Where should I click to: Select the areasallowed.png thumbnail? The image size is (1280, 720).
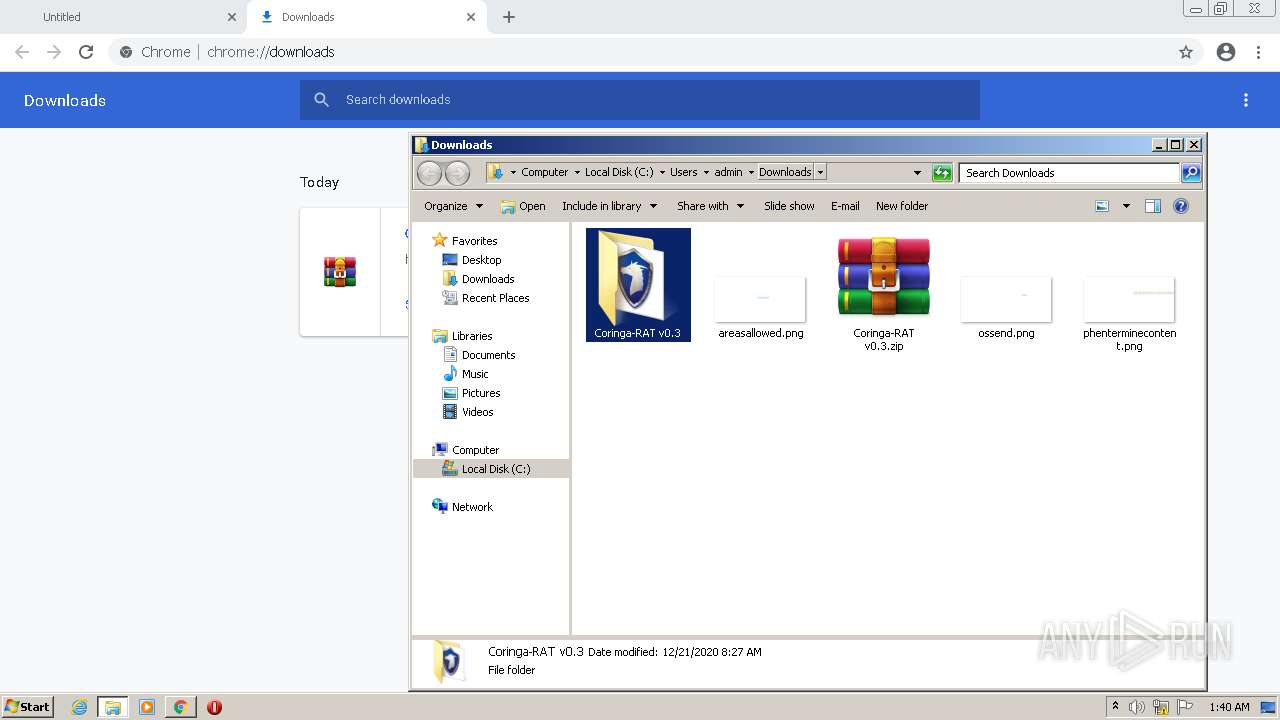(x=760, y=298)
